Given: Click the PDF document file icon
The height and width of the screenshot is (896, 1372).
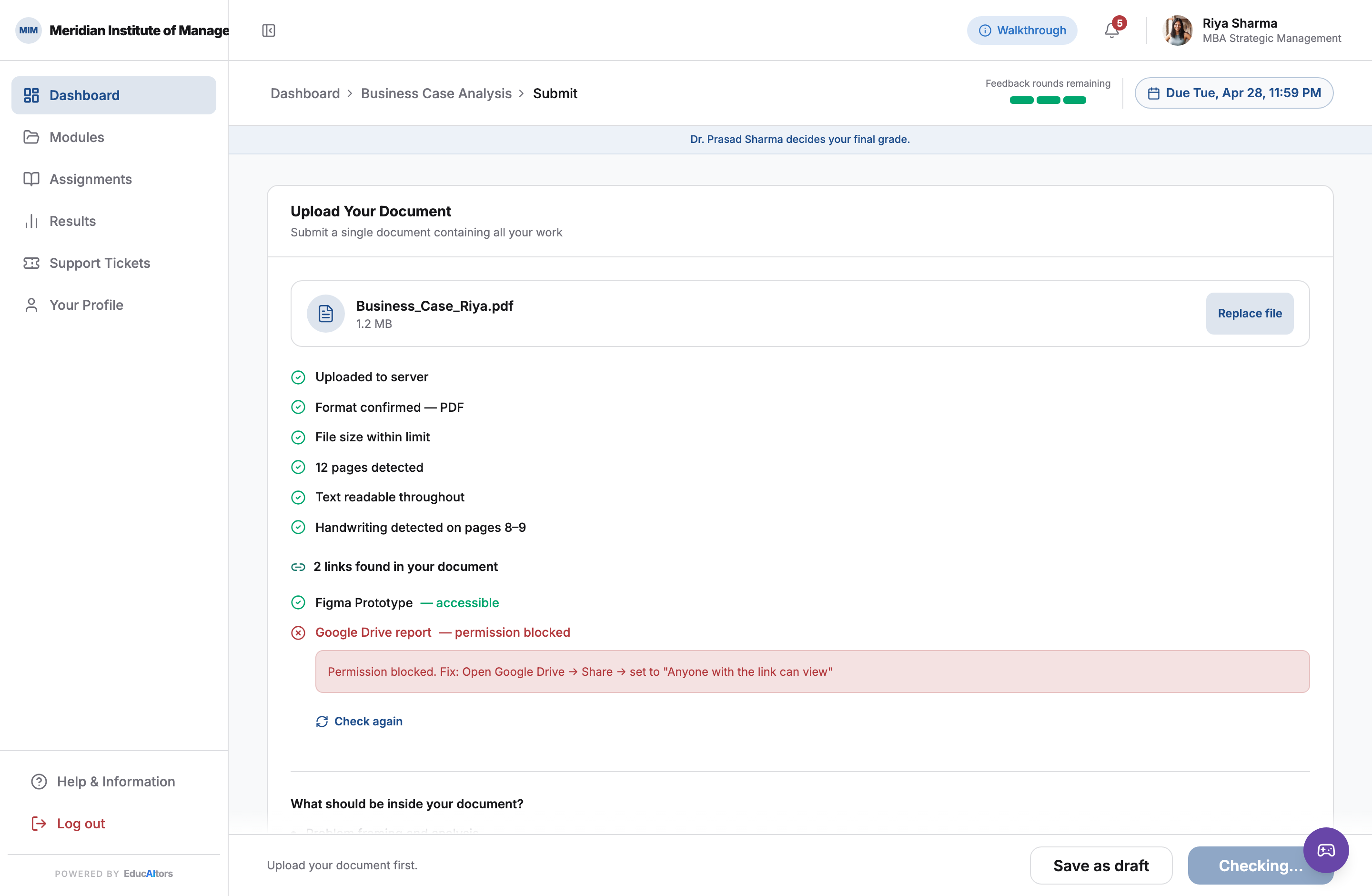Looking at the screenshot, I should point(326,314).
